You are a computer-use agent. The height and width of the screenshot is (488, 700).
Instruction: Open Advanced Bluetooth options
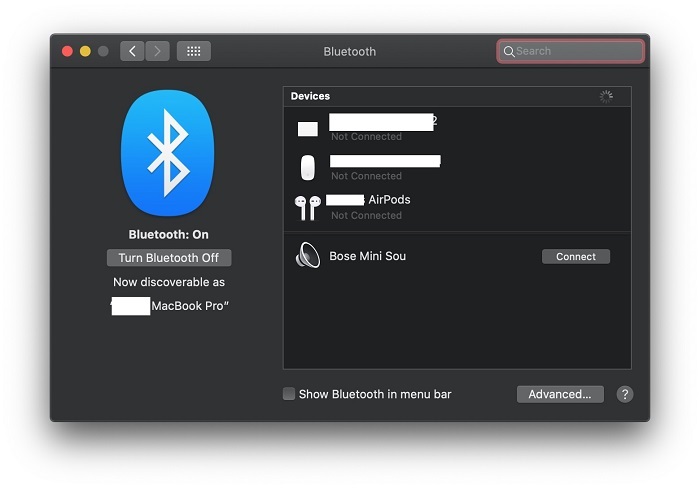click(560, 394)
